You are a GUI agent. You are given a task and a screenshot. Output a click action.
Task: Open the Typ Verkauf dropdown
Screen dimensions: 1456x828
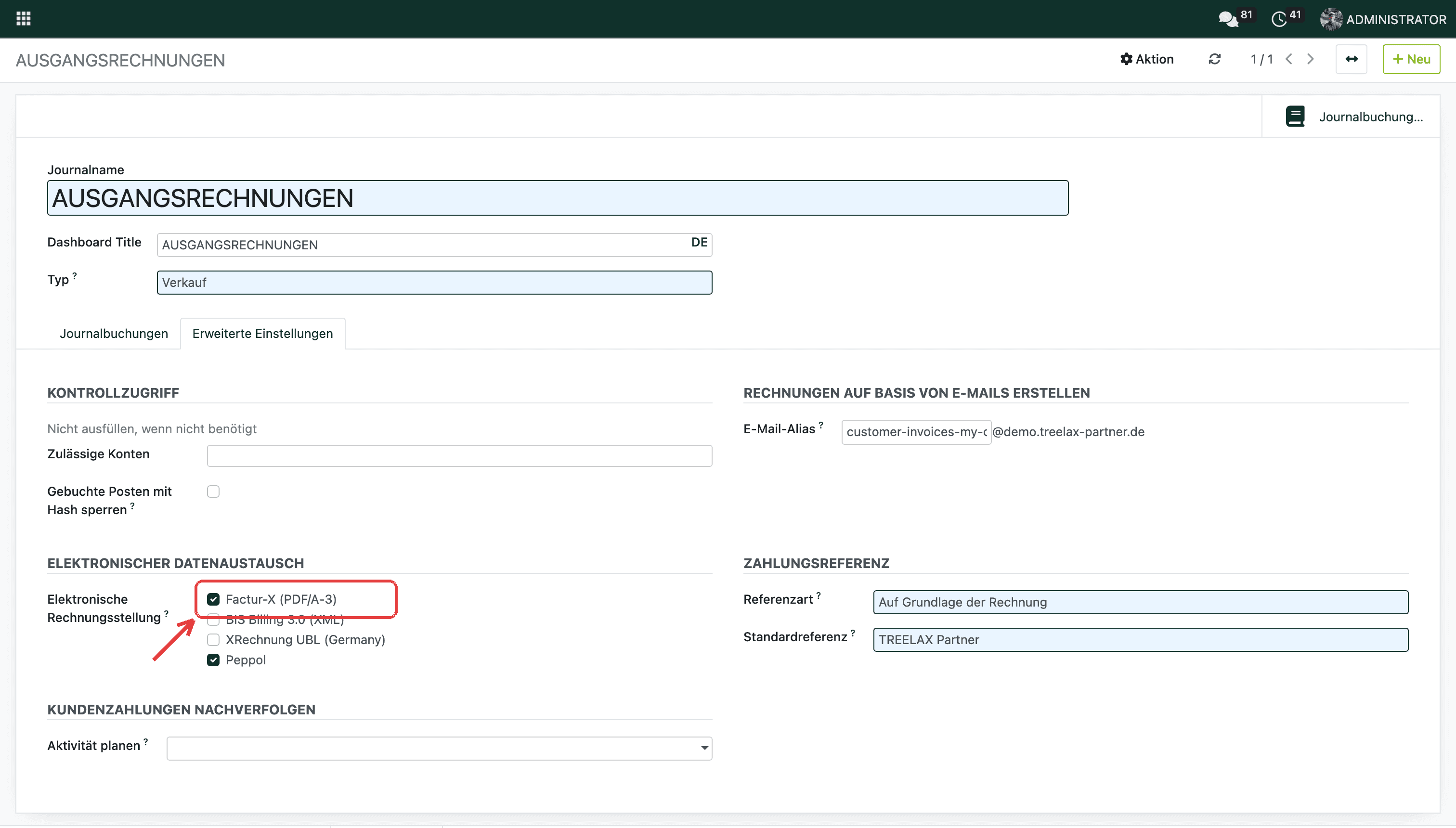point(434,283)
